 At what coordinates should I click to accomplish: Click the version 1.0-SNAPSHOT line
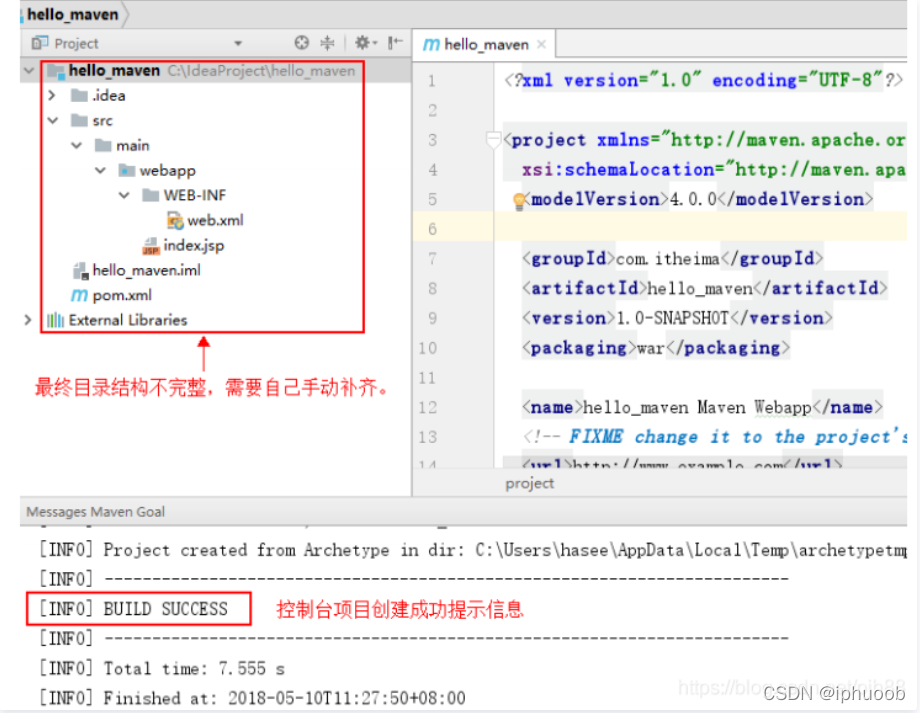coord(677,318)
